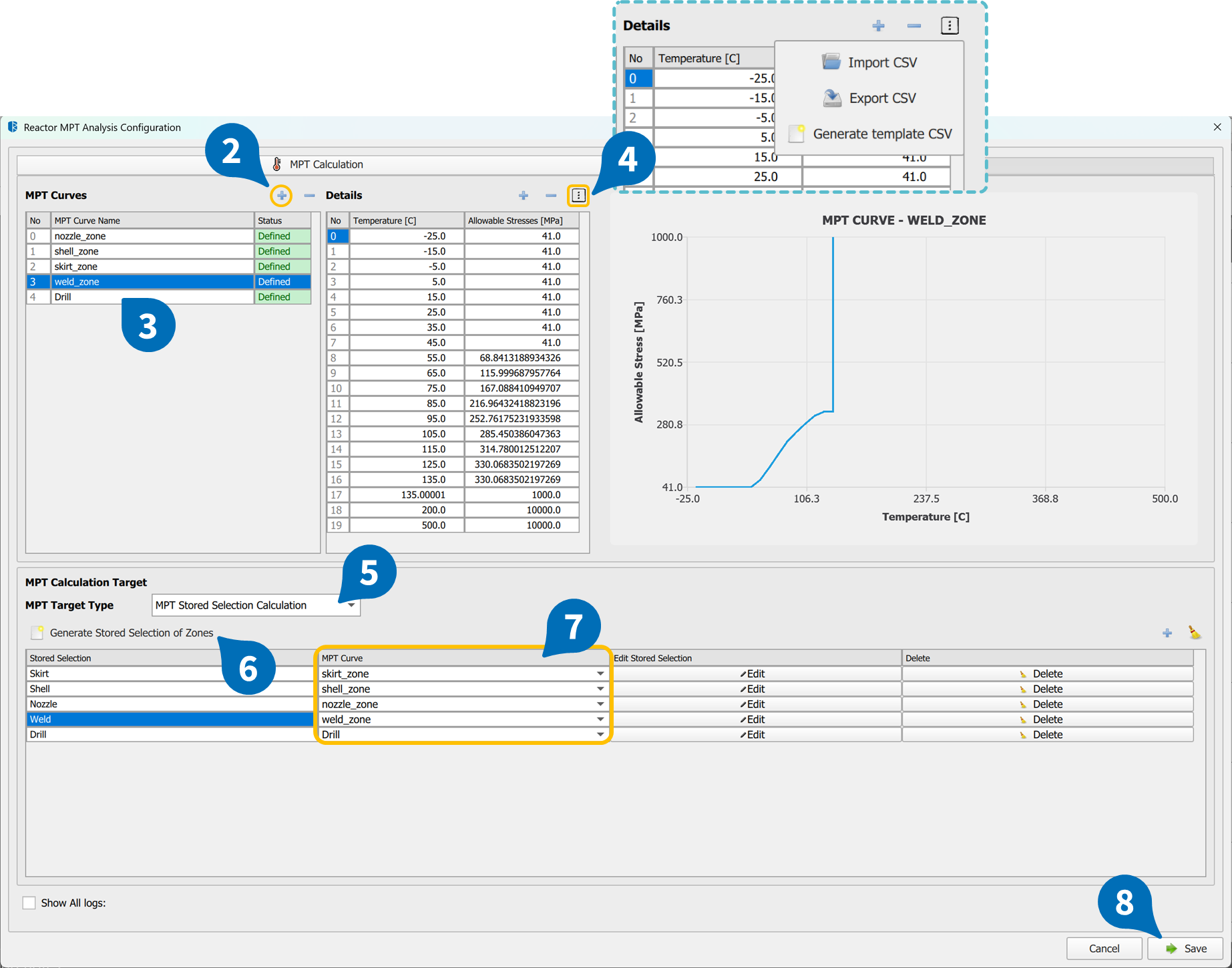The width and height of the screenshot is (1232, 968).
Task: Click the three-dot icon in the enlarged Details inset
Action: click(950, 26)
